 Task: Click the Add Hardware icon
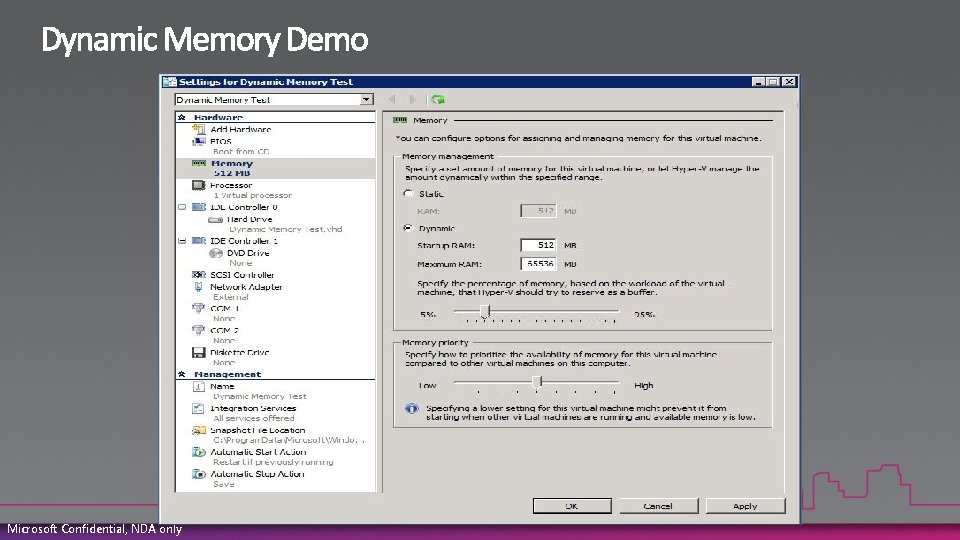pos(198,129)
